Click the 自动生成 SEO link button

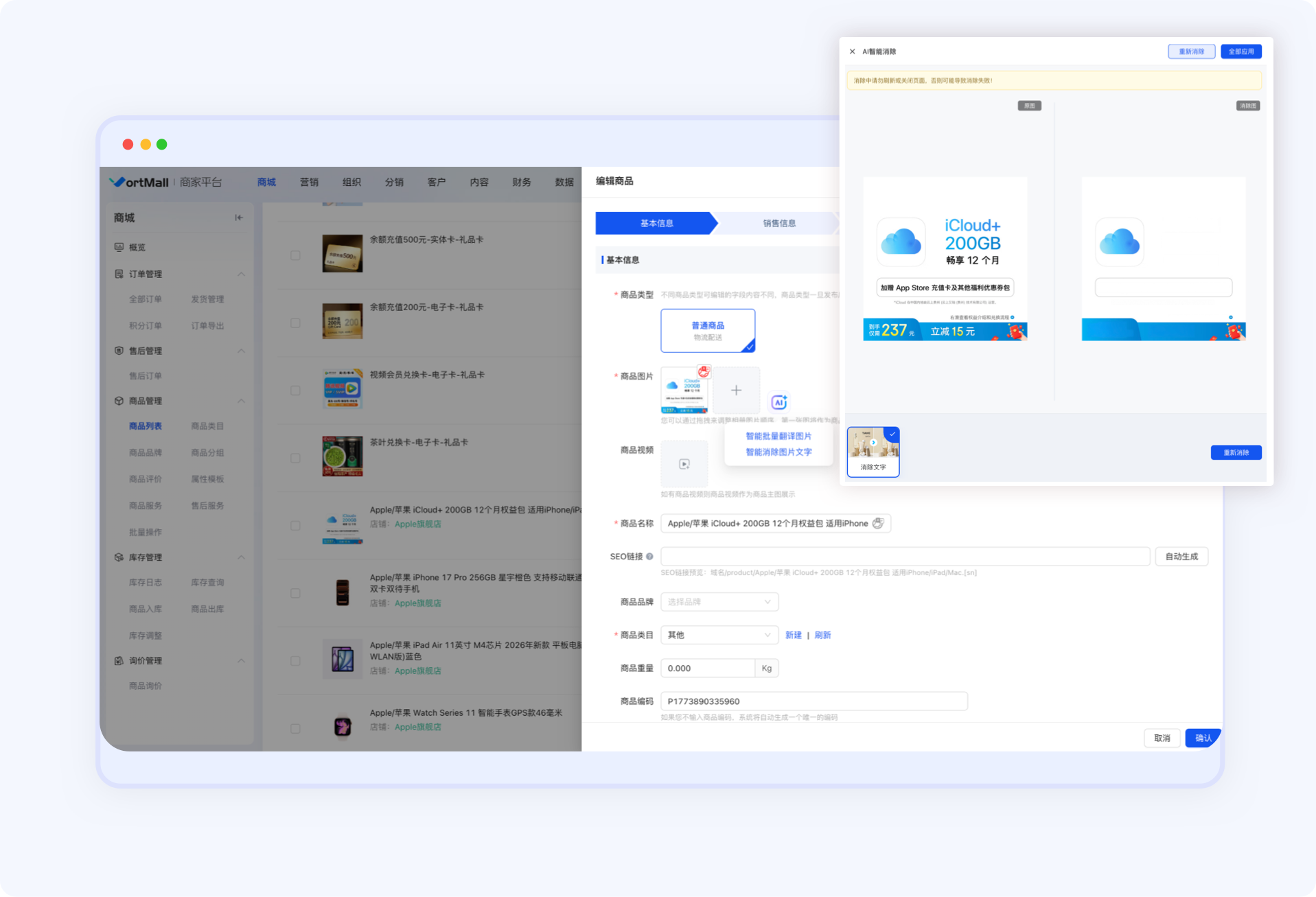tap(1181, 557)
